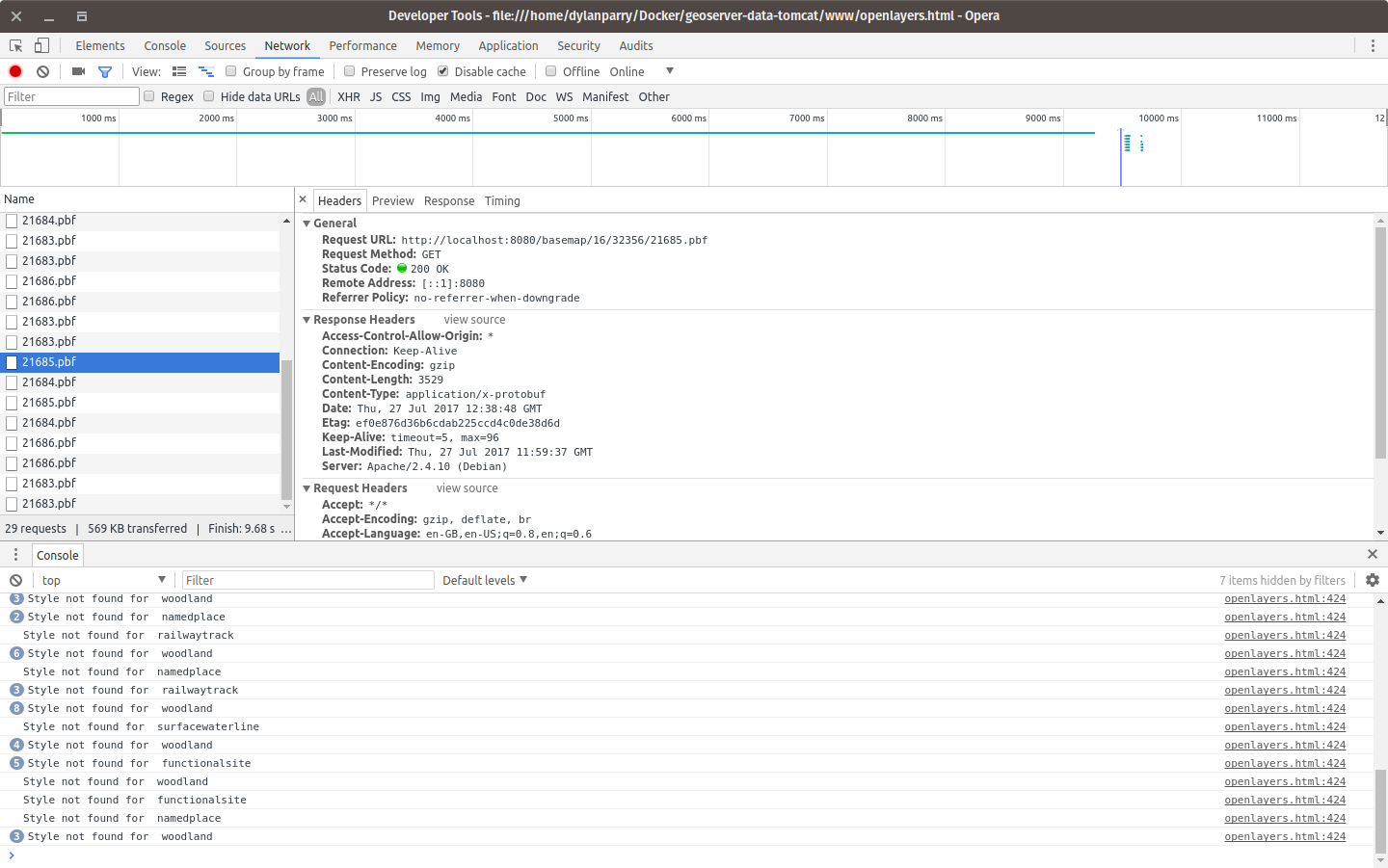Enable screenshot capture during load
Image resolution: width=1388 pixels, height=868 pixels.
point(78,71)
